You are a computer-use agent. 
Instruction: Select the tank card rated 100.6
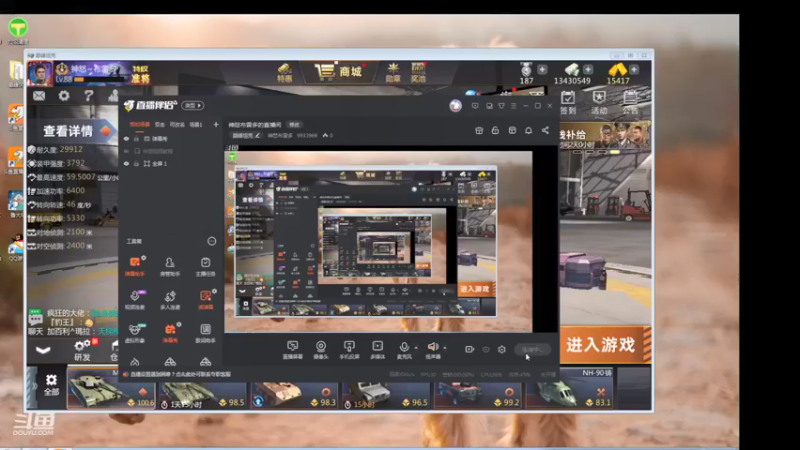111,389
